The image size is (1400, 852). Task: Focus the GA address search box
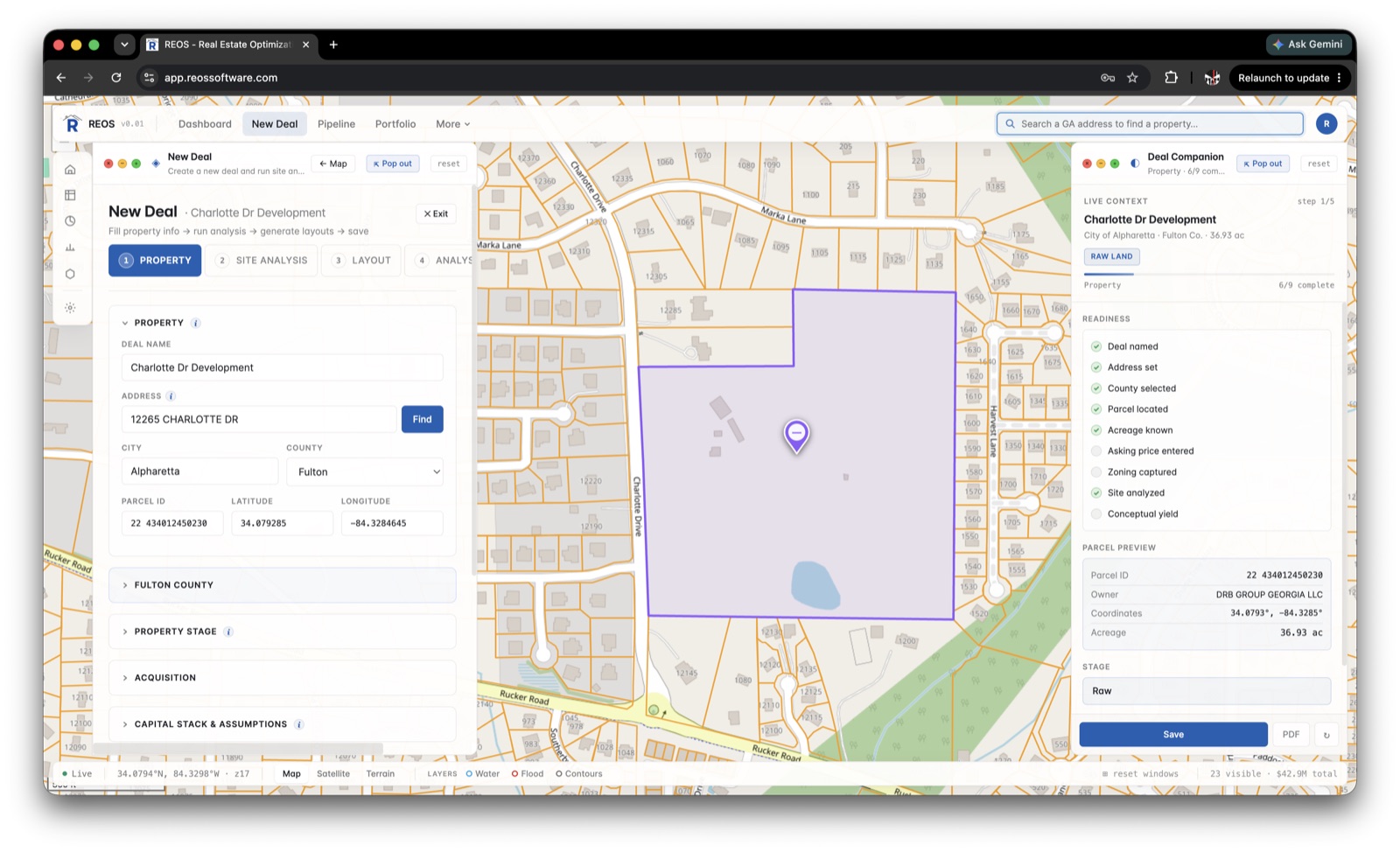click(x=1150, y=124)
